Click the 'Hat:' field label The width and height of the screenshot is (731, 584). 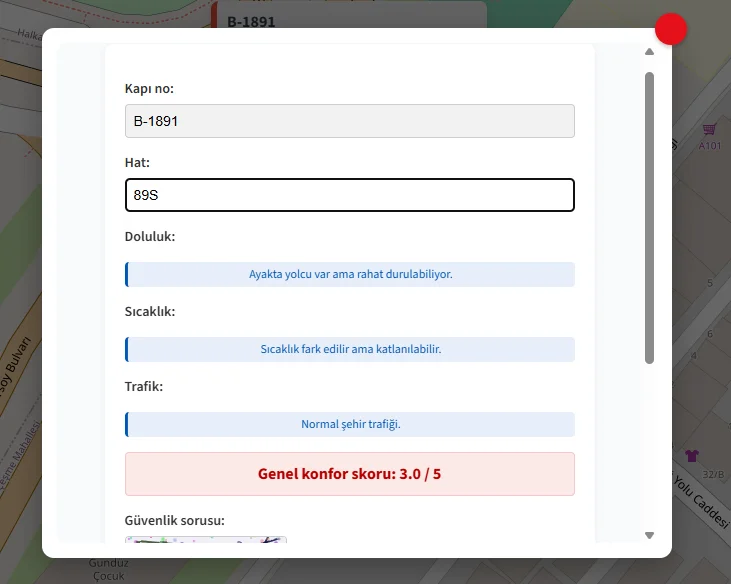tap(138, 162)
